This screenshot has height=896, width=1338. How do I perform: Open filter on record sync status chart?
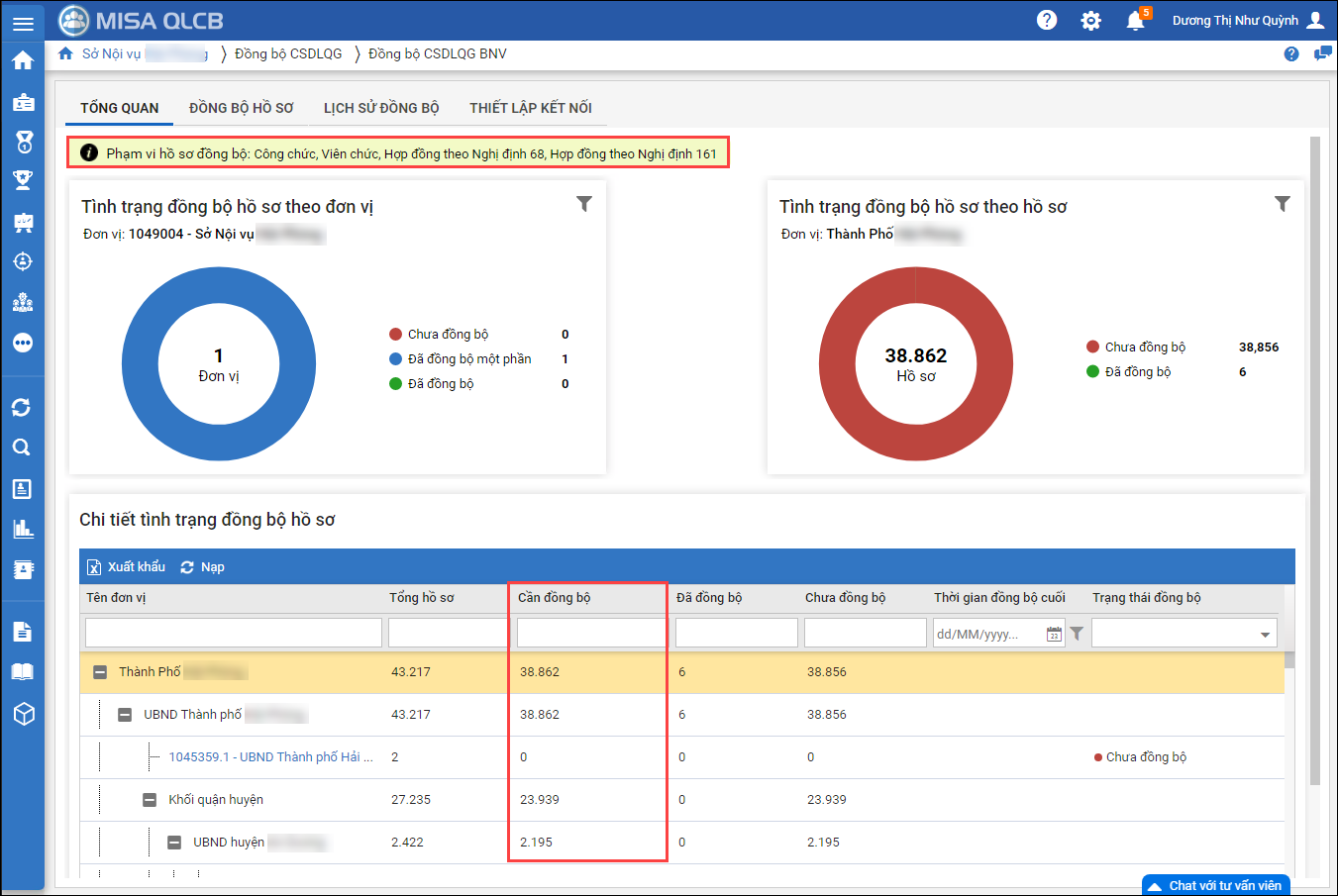pos(1283,204)
